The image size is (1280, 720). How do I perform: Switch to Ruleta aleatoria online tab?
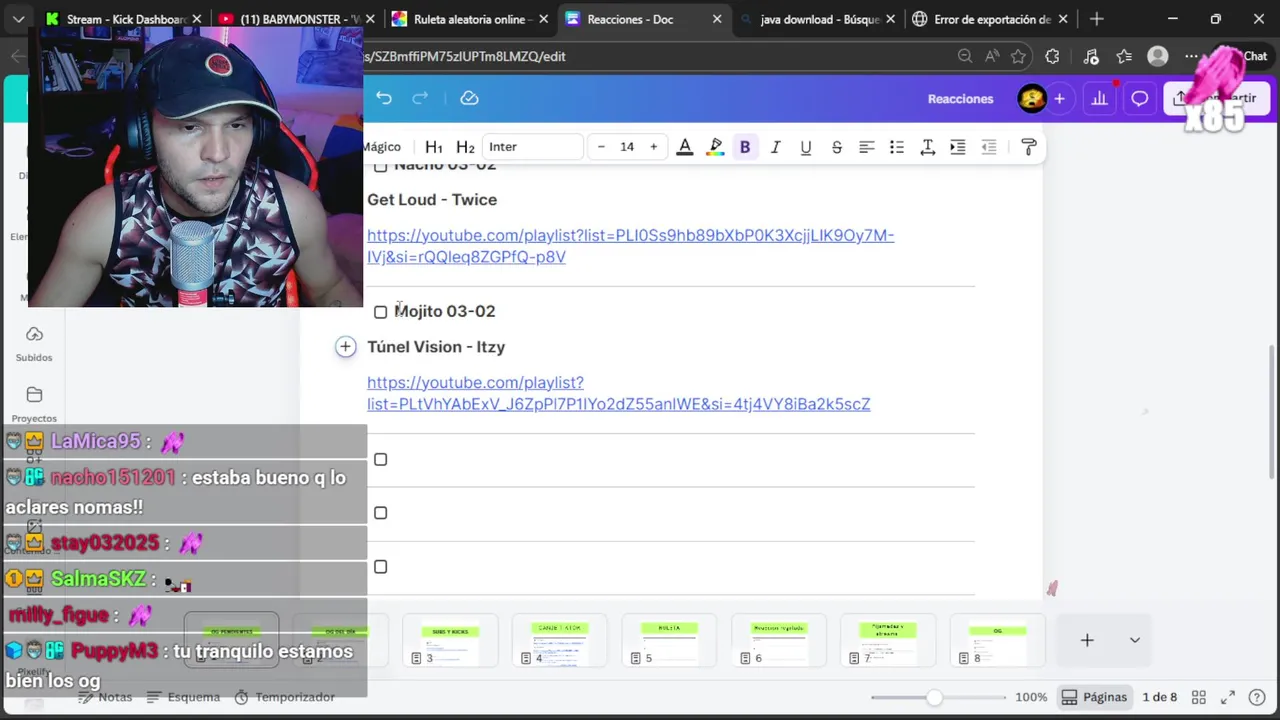pyautogui.click(x=469, y=19)
